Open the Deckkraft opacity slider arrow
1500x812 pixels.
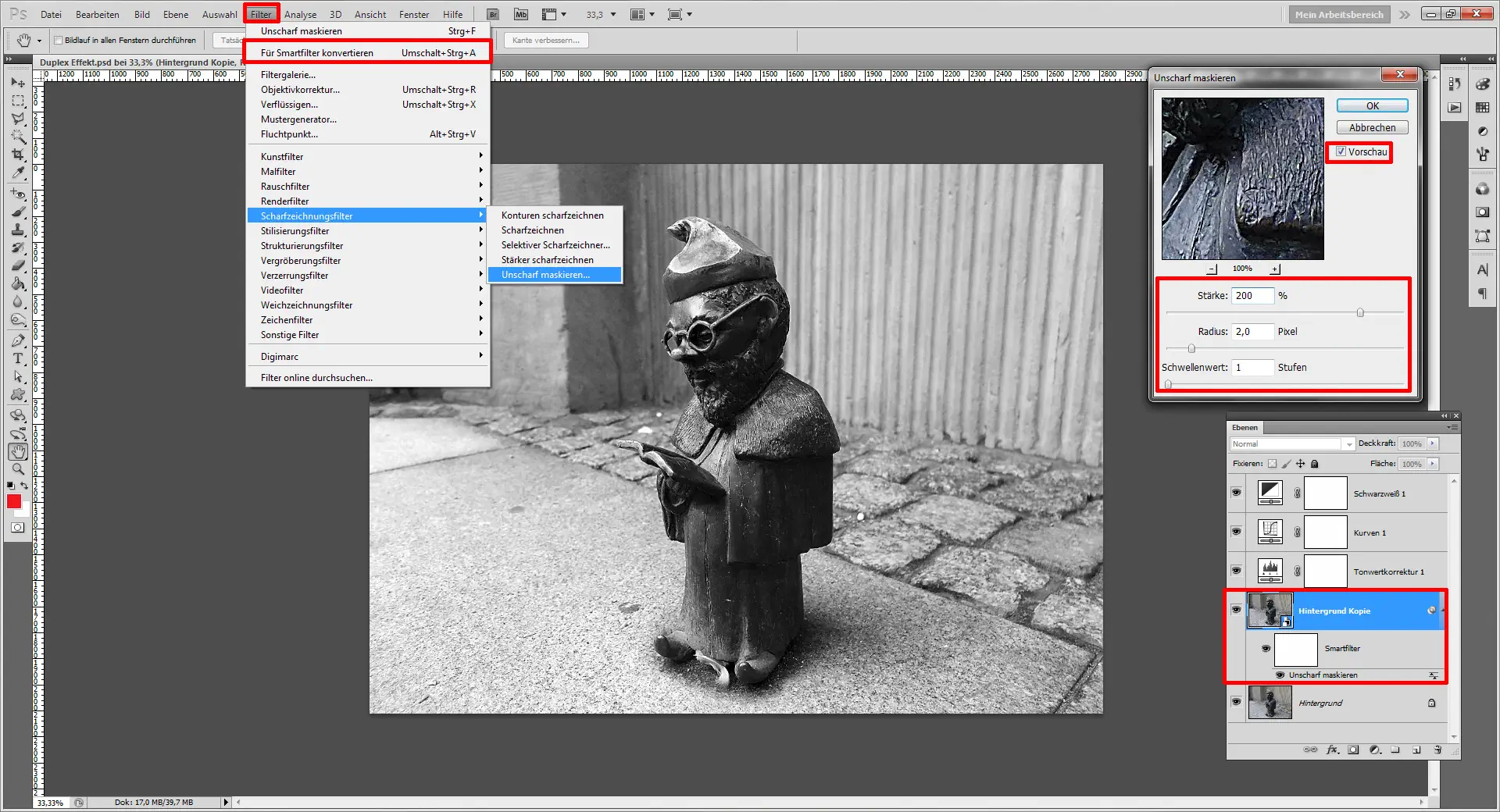[1433, 444]
